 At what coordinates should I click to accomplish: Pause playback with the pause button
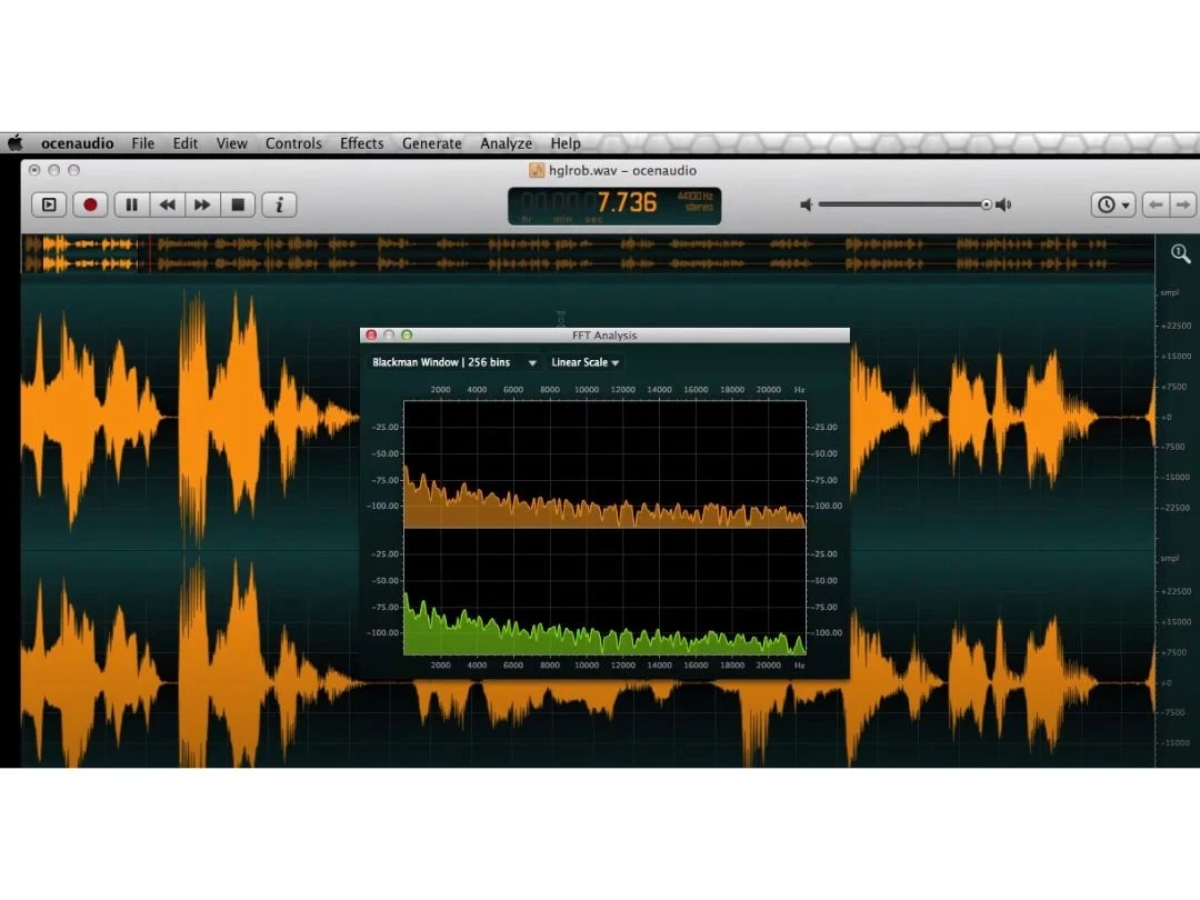click(x=131, y=205)
